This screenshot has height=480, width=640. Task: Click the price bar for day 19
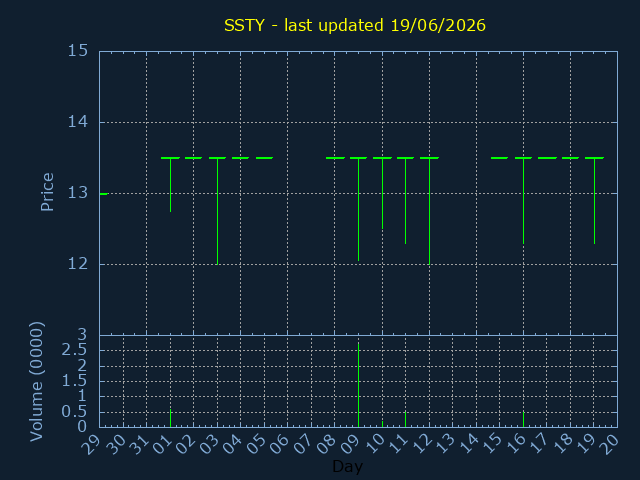tap(595, 200)
